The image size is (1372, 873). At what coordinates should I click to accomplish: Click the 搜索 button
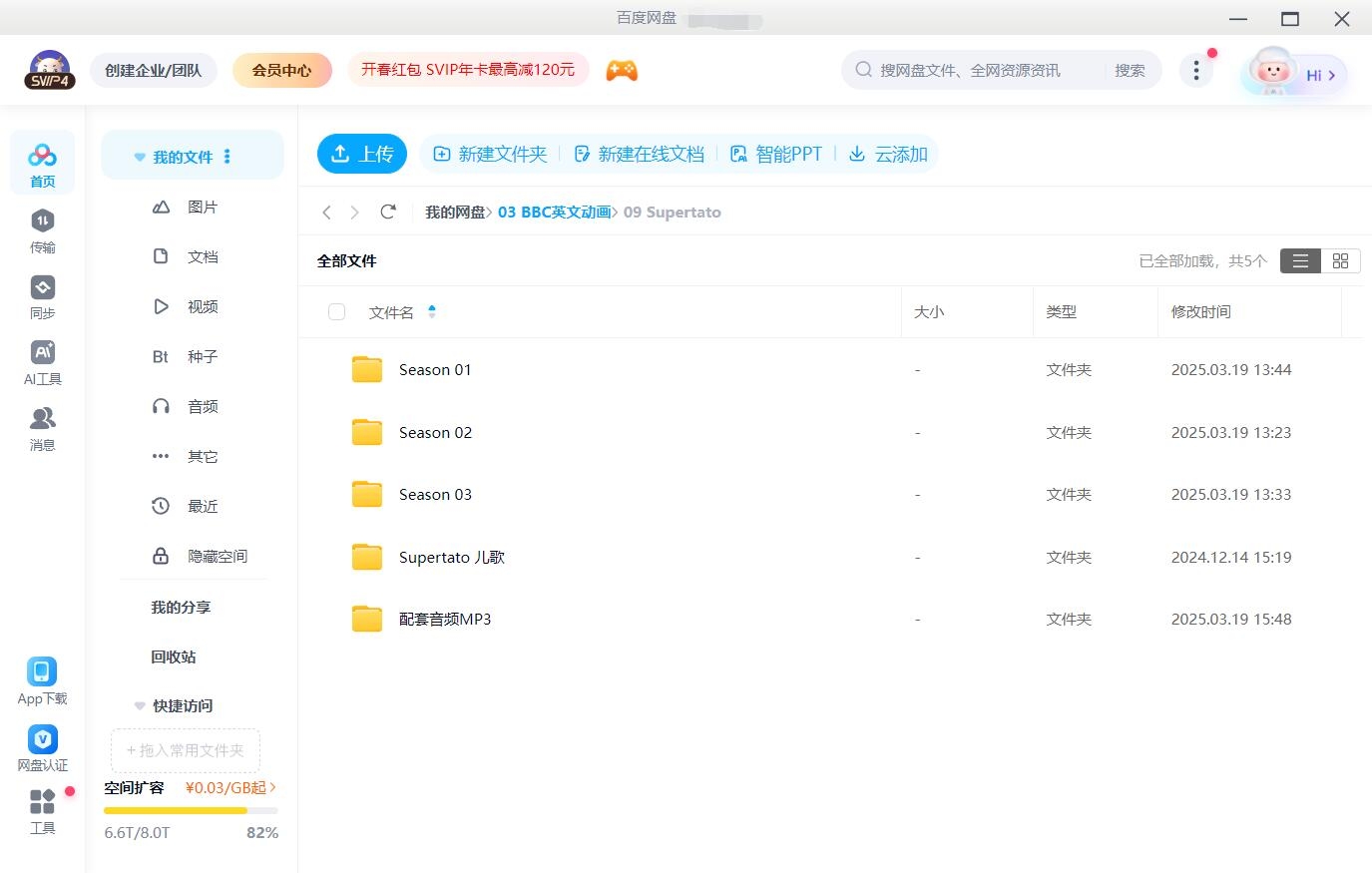pos(1130,70)
